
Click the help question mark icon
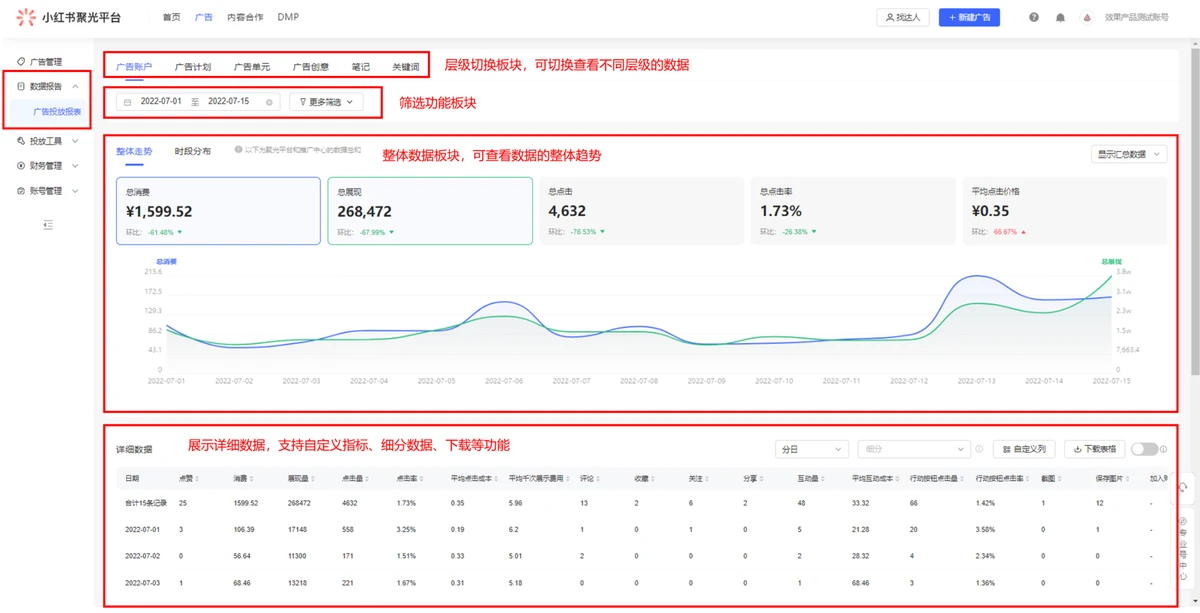click(1034, 17)
